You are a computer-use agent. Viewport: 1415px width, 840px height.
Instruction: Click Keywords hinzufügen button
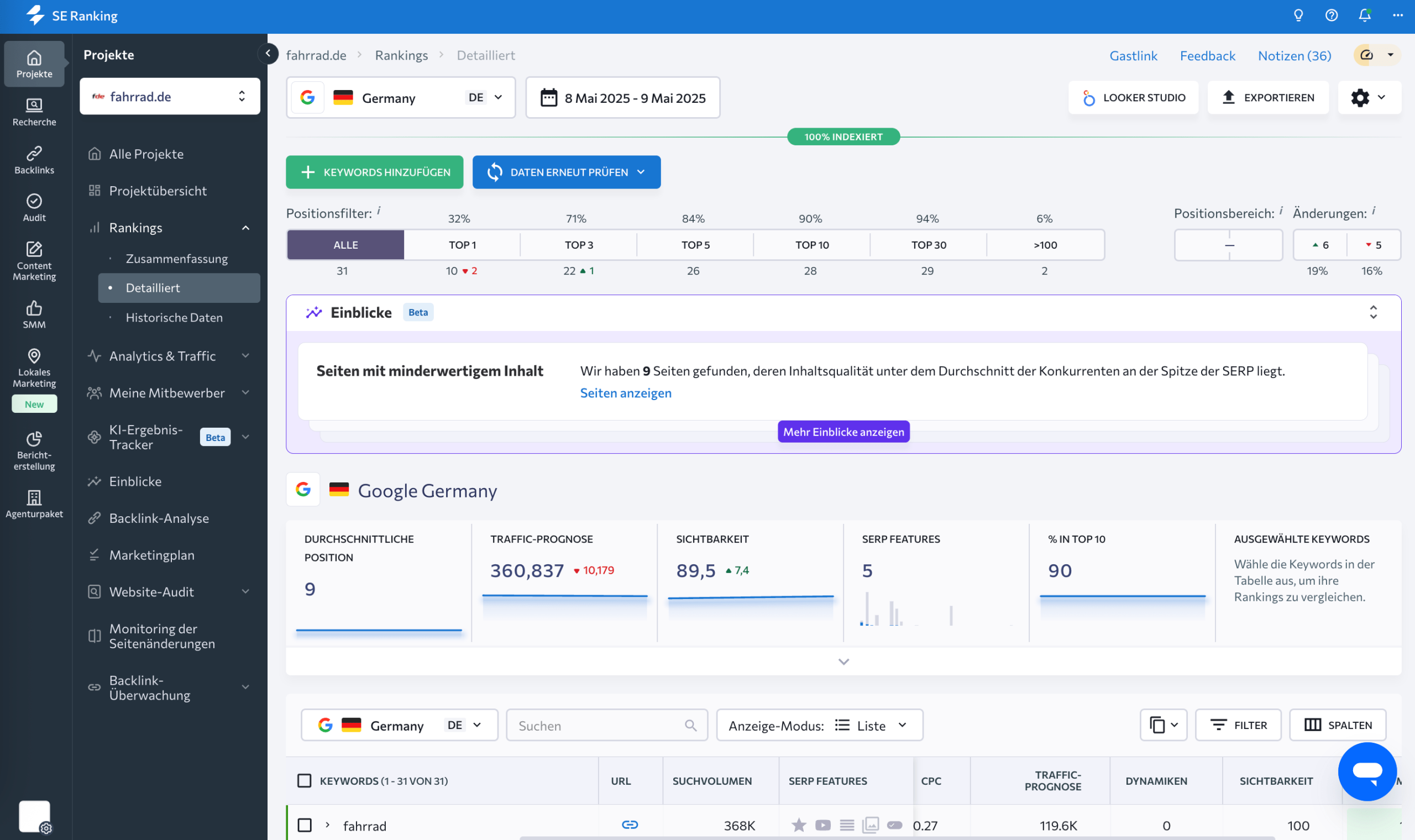tap(374, 171)
